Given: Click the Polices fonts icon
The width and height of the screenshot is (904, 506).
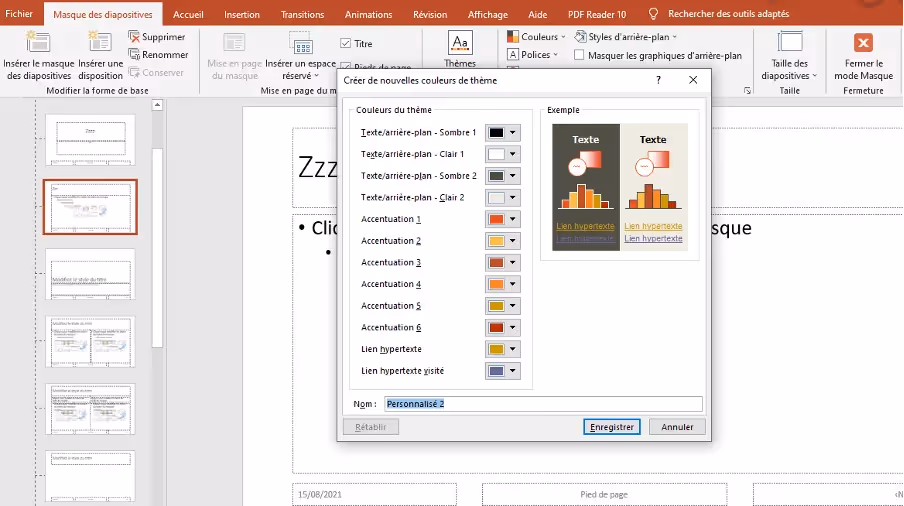Looking at the screenshot, I should 513,55.
